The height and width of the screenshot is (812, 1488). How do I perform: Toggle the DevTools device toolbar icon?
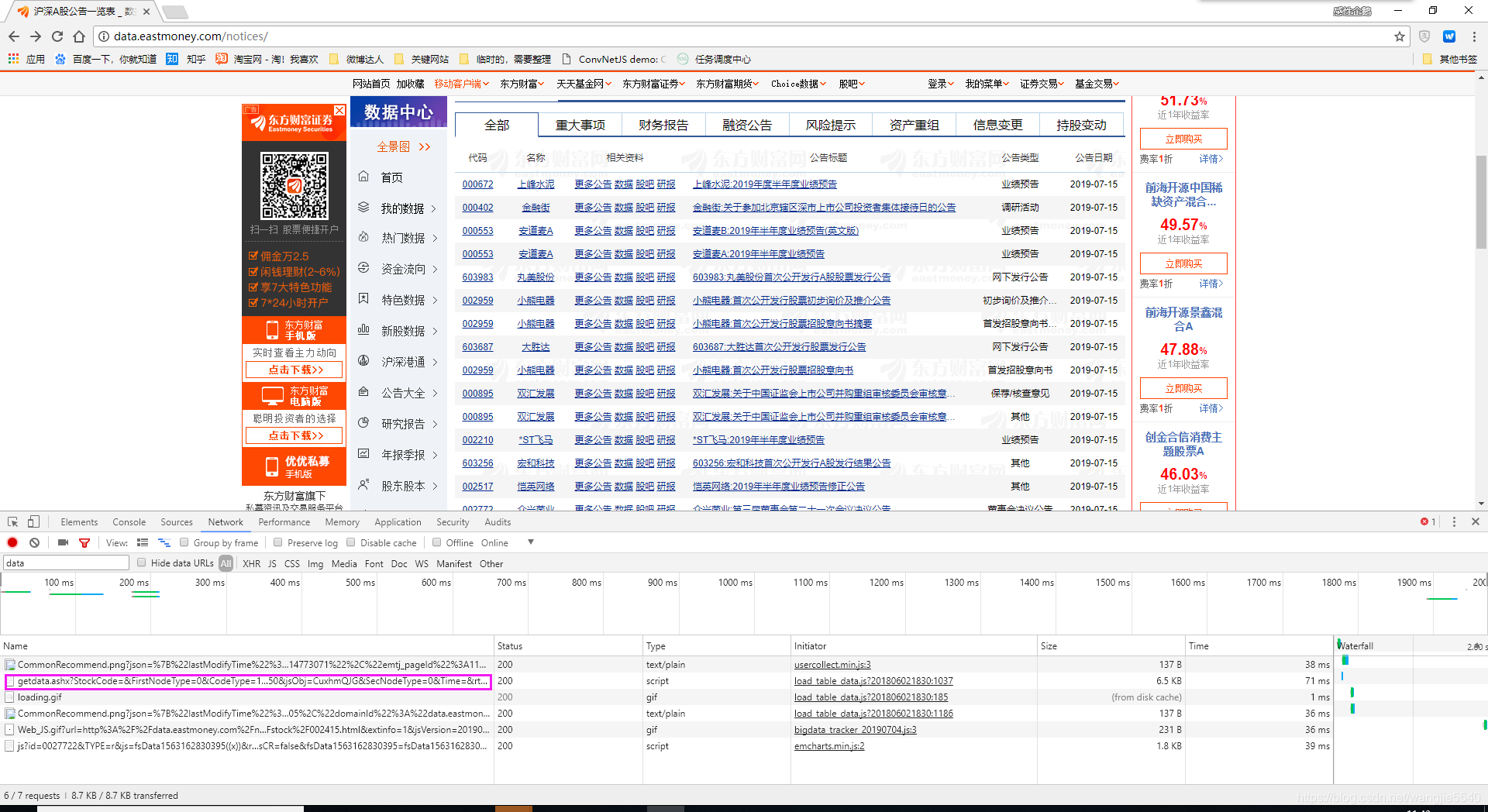pyautogui.click(x=33, y=522)
